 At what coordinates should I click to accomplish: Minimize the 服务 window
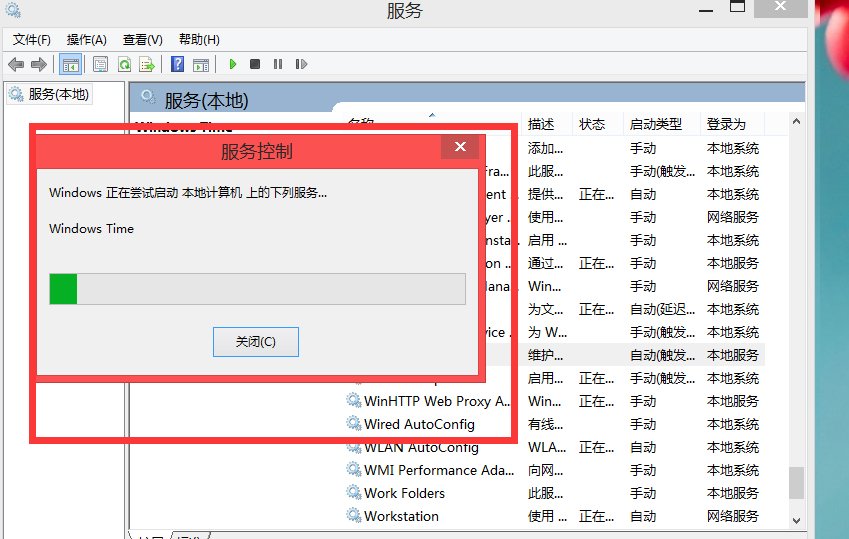click(706, 8)
